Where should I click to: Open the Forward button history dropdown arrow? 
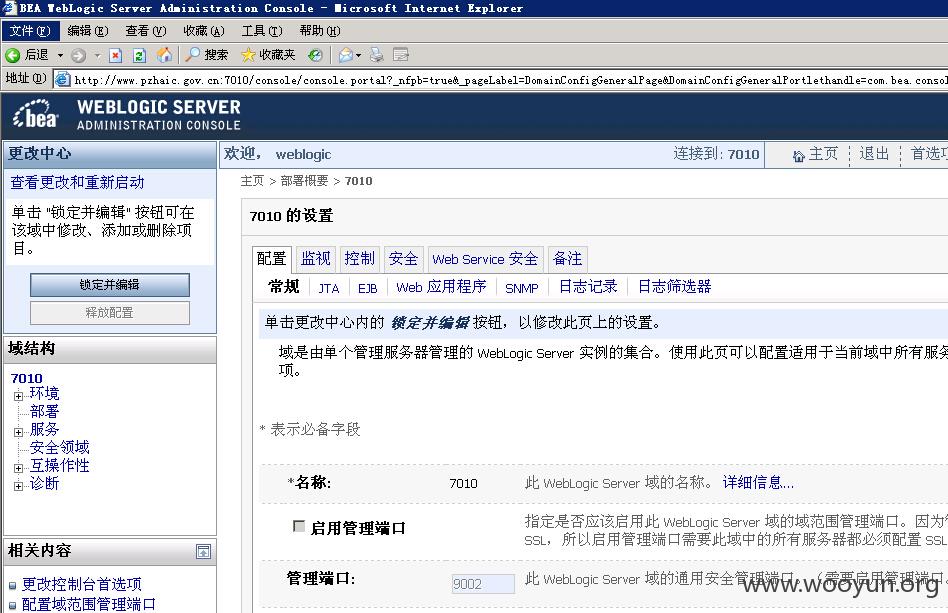(x=97, y=56)
